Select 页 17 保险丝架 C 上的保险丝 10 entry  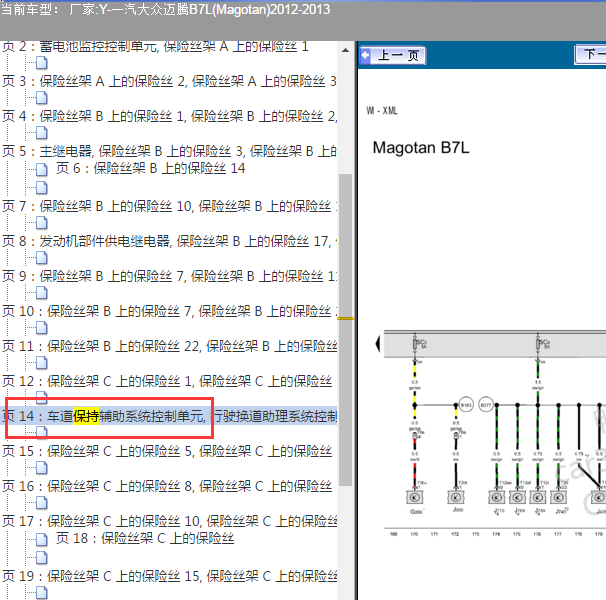(x=169, y=521)
